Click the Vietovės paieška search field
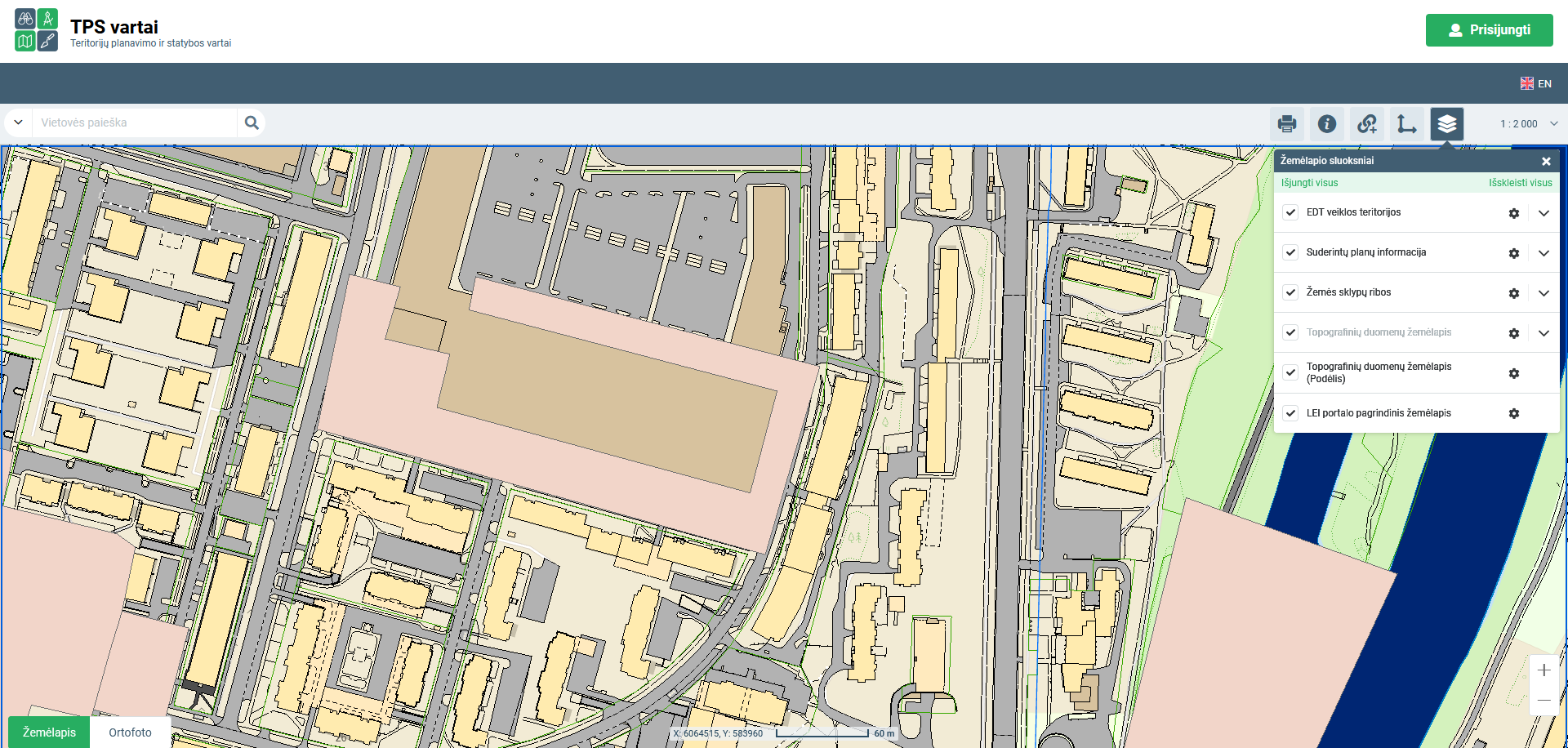The height and width of the screenshot is (748, 1568). [x=135, y=123]
